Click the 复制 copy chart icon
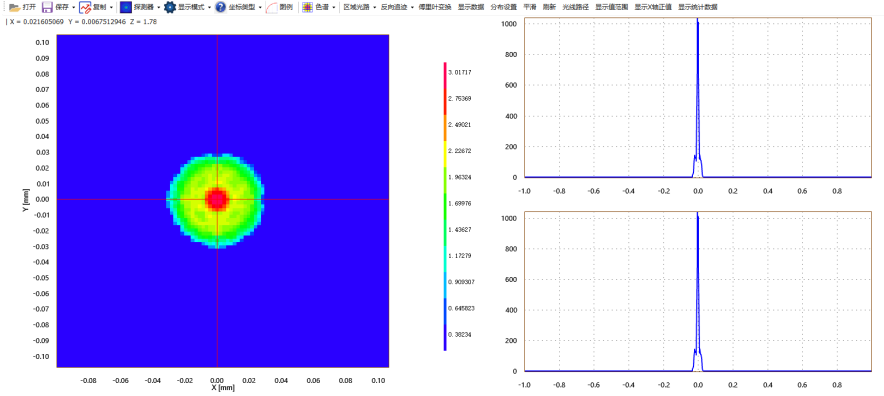The height and width of the screenshot is (396, 884). [x=85, y=7]
